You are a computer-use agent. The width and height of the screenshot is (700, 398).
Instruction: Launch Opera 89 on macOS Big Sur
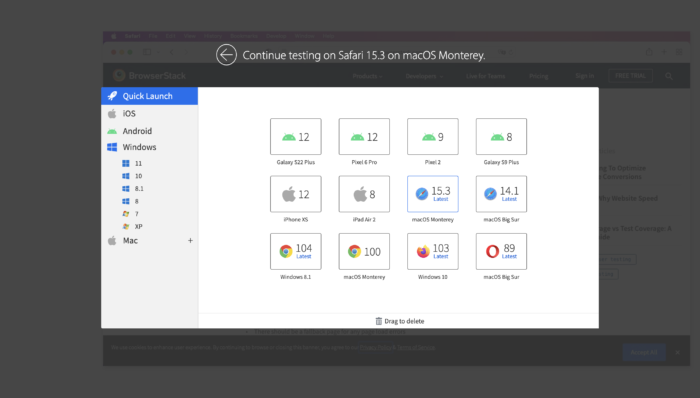(501, 251)
